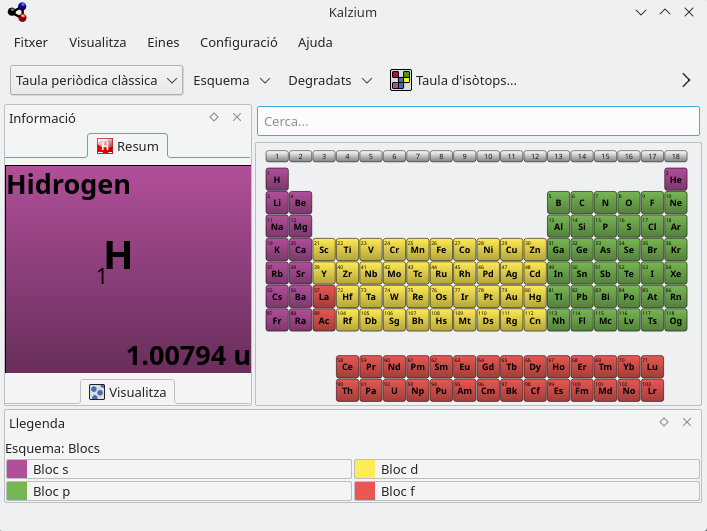Viewport: 707px width, 531px height.
Task: Focus the Cerca search field
Action: pos(478,121)
